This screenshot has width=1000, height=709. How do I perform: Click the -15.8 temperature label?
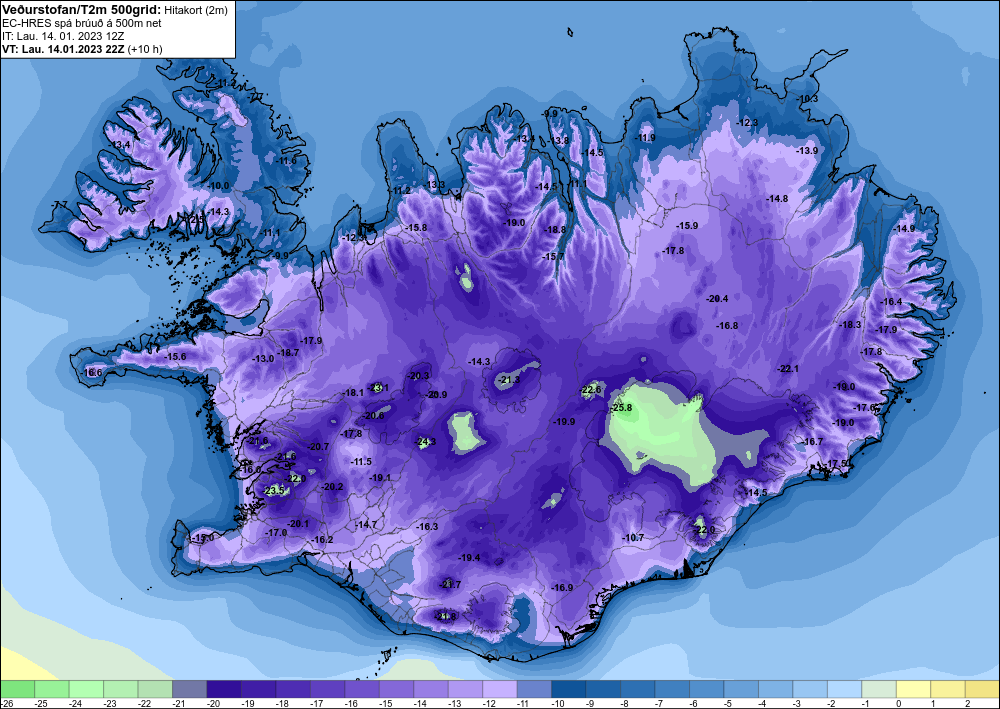point(416,228)
